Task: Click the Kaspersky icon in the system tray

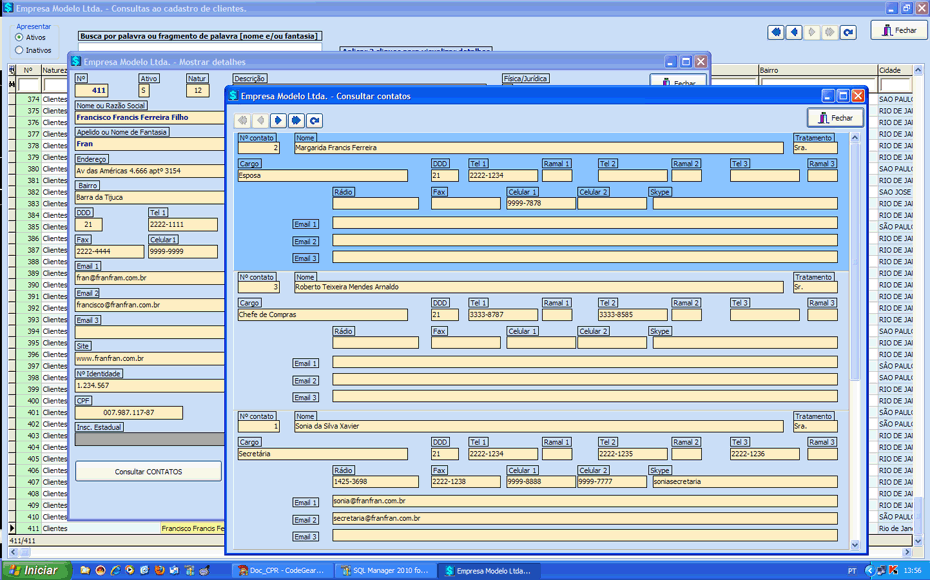Action: click(893, 571)
